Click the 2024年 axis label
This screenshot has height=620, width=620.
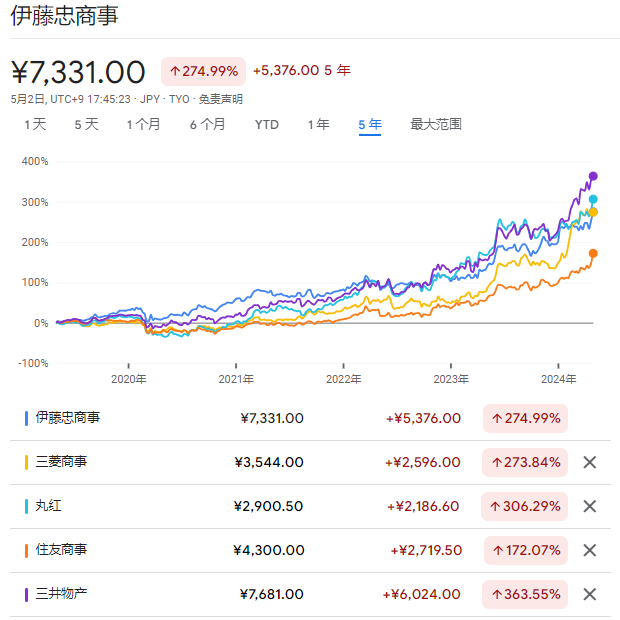(559, 379)
